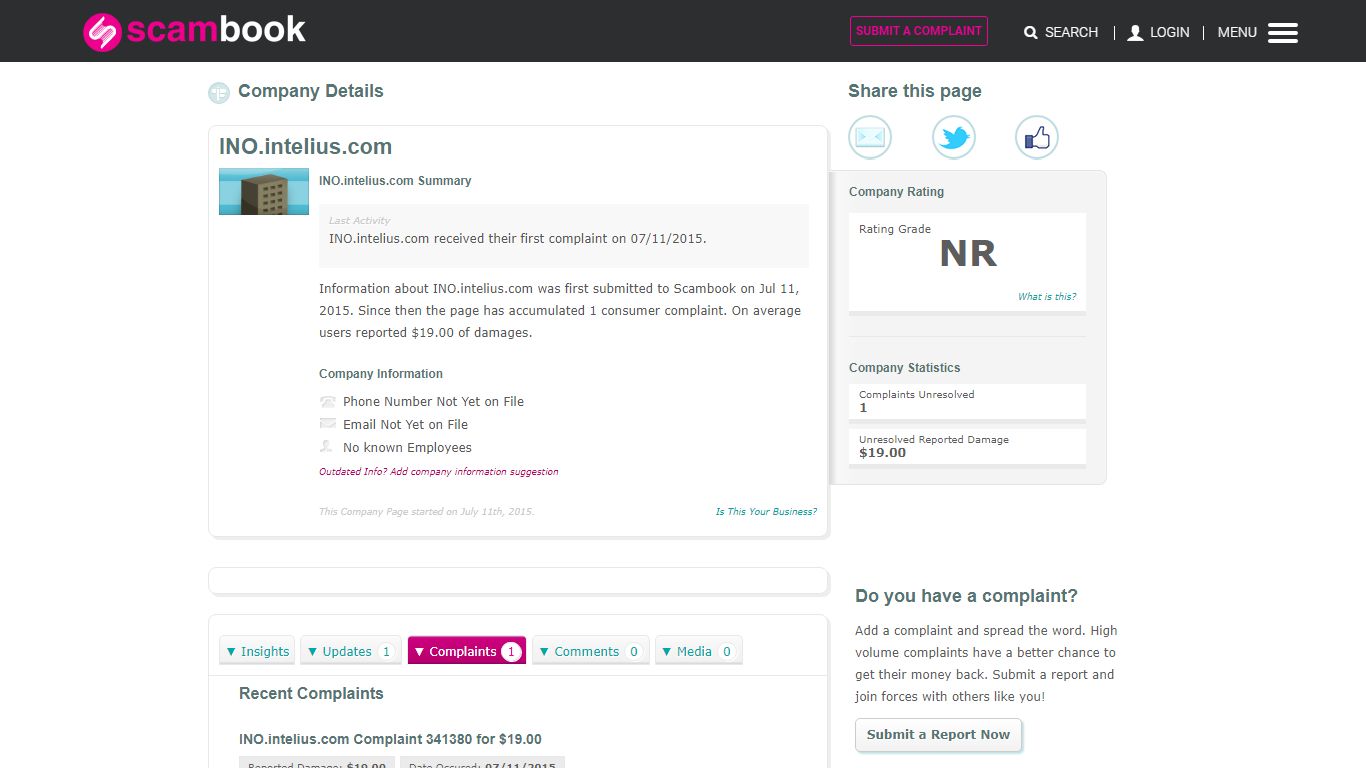
Task: Click the Do you have a complaint? heading
Action: (x=966, y=596)
